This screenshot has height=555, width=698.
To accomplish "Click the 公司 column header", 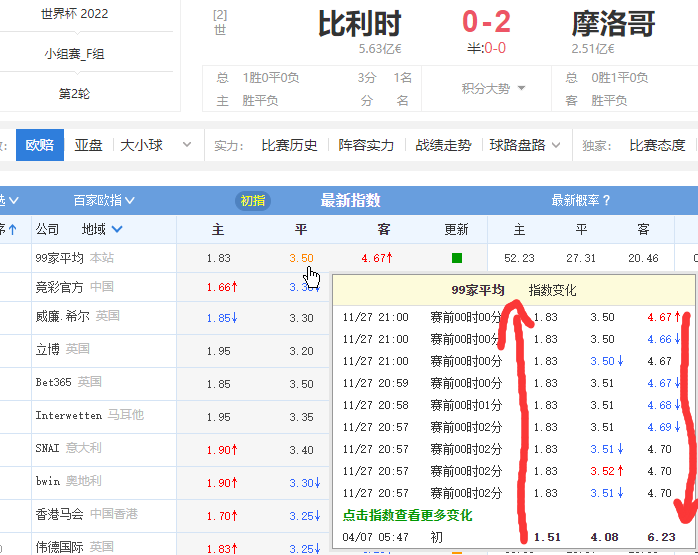I will [47, 229].
